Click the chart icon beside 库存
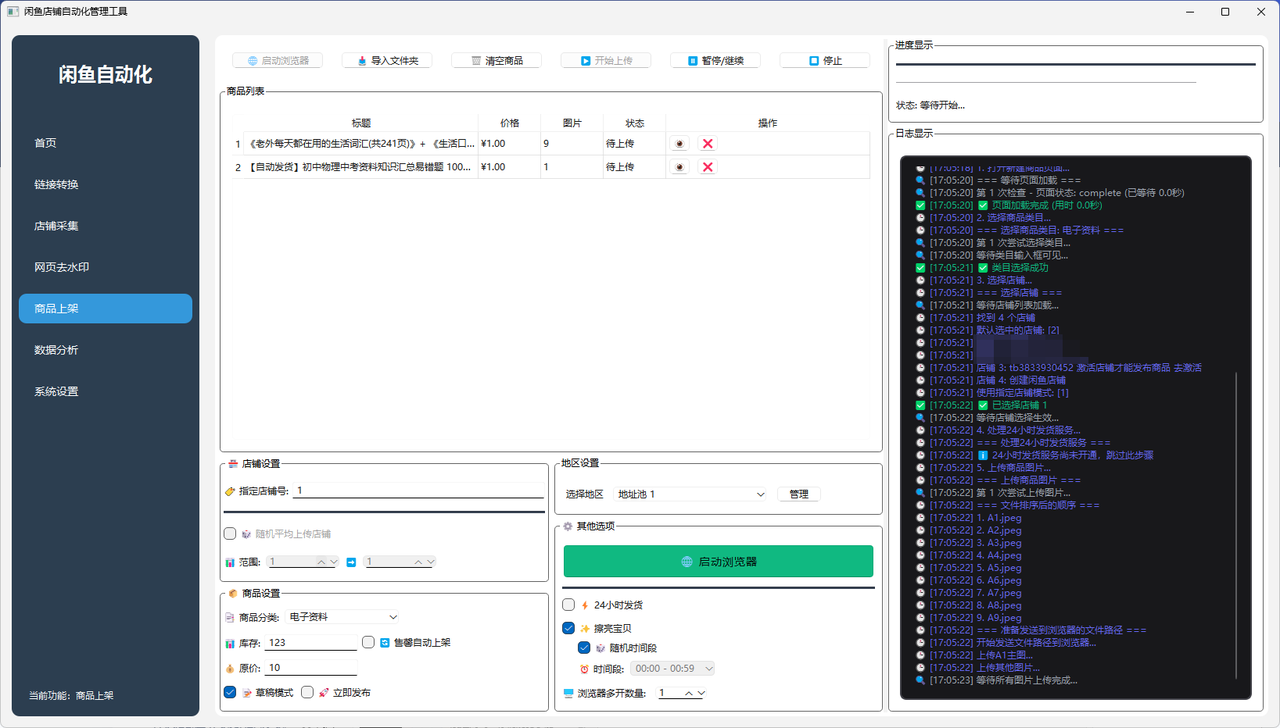This screenshot has height=728, width=1280. pos(230,643)
